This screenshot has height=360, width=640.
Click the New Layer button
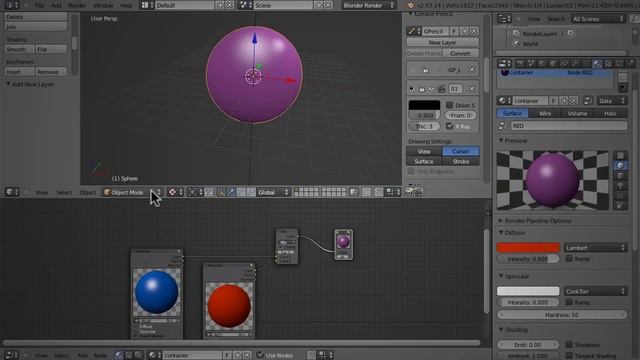(443, 42)
